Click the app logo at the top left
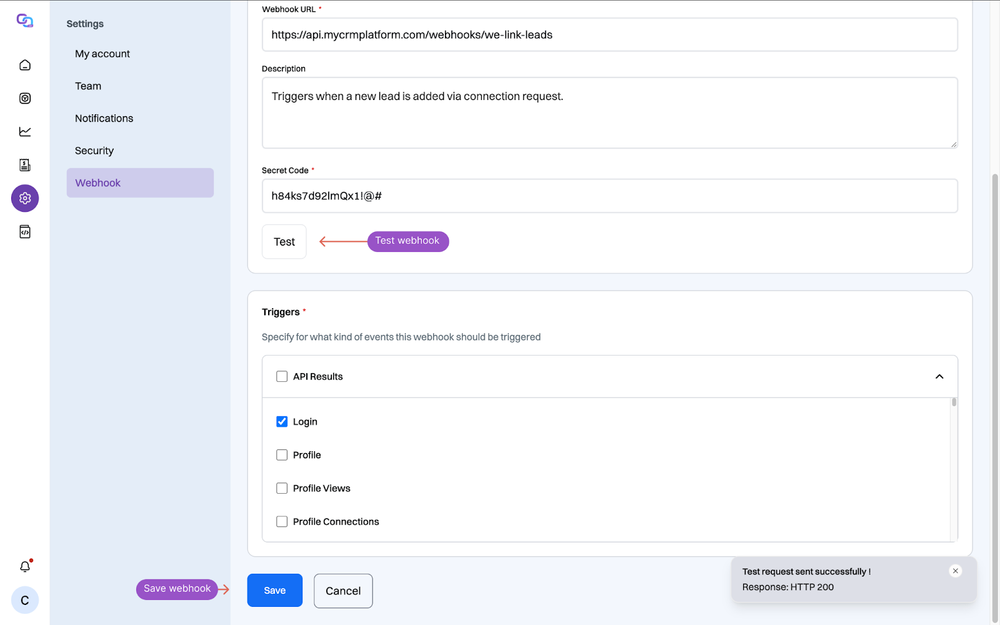The height and width of the screenshot is (625, 1000). [24, 19]
